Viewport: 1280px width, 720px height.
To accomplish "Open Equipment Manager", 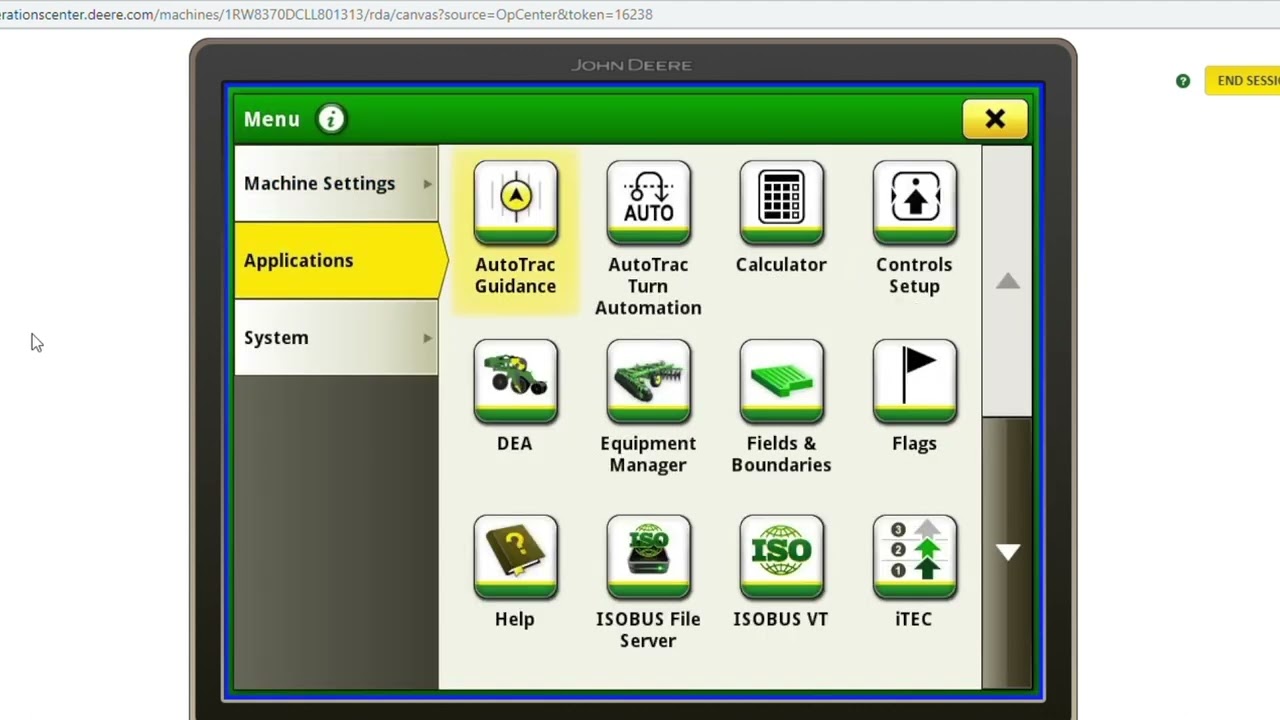I will click(648, 382).
